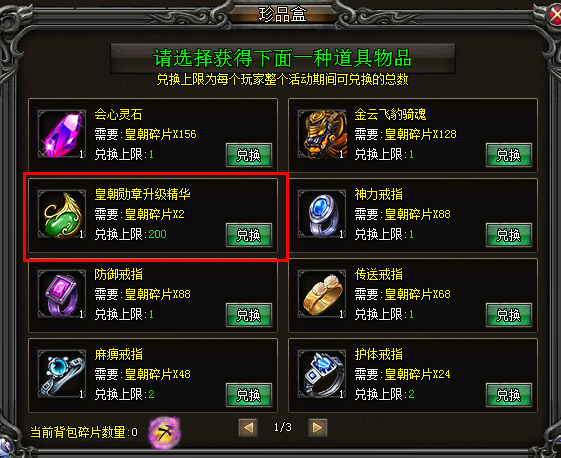Close the 珍品盒 window
Screen dimensions: 561x458
pyautogui.click(x=555, y=15)
